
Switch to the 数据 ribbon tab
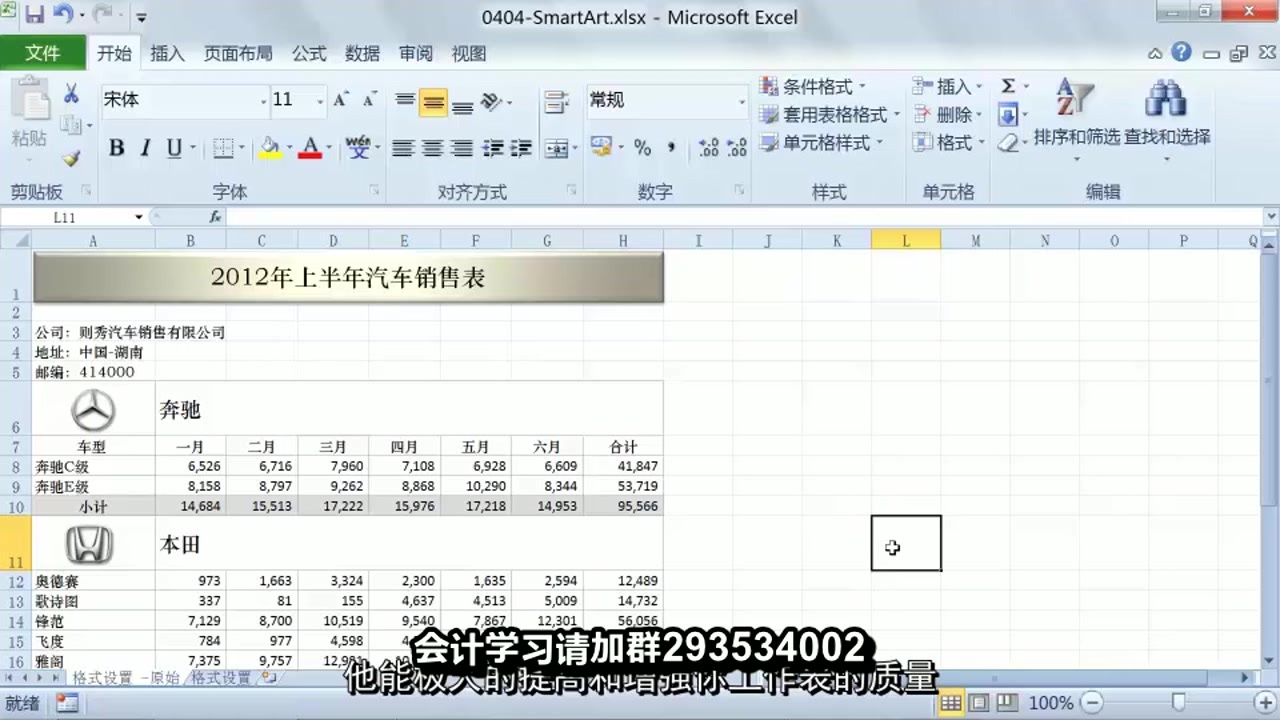tap(362, 54)
